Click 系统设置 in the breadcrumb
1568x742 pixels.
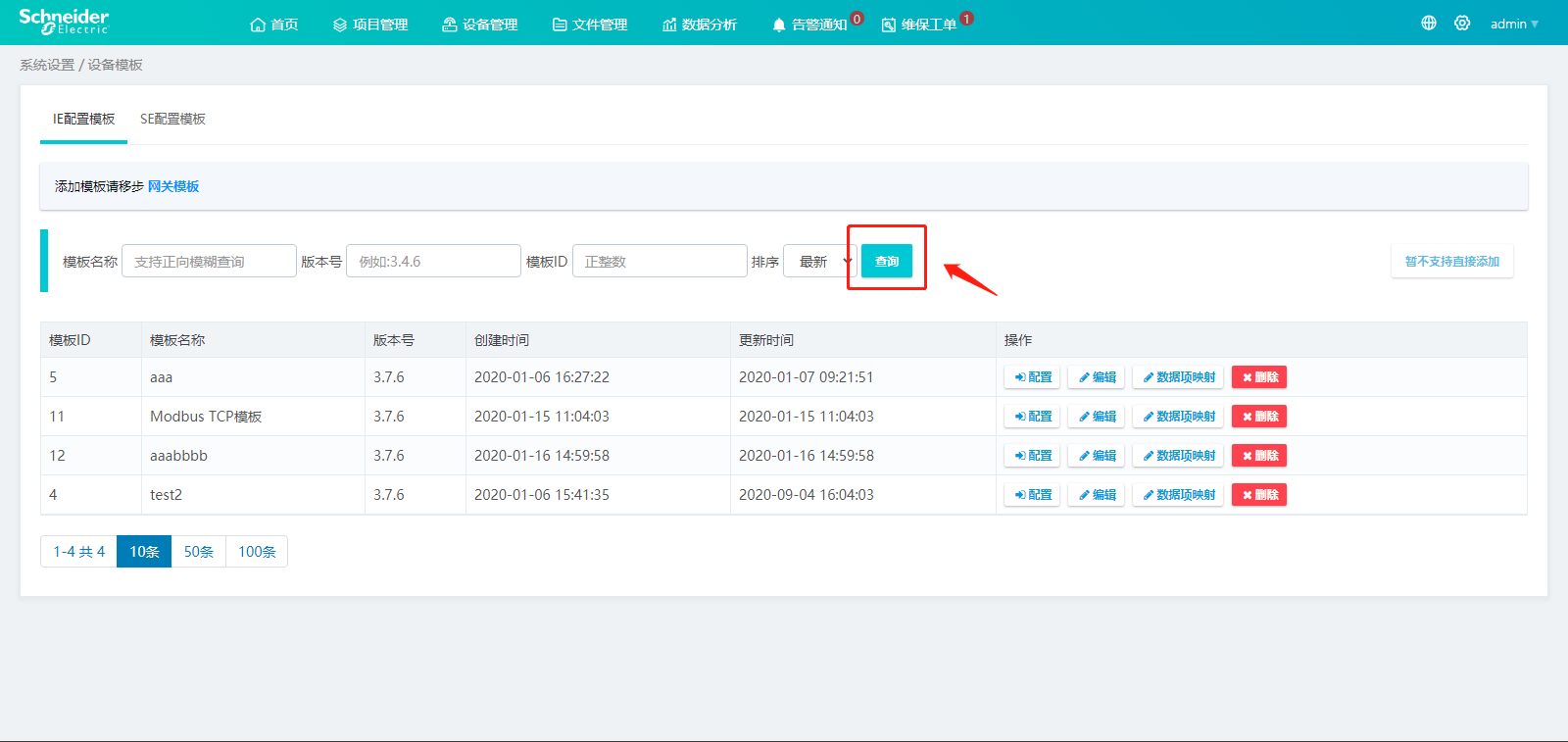point(47,65)
